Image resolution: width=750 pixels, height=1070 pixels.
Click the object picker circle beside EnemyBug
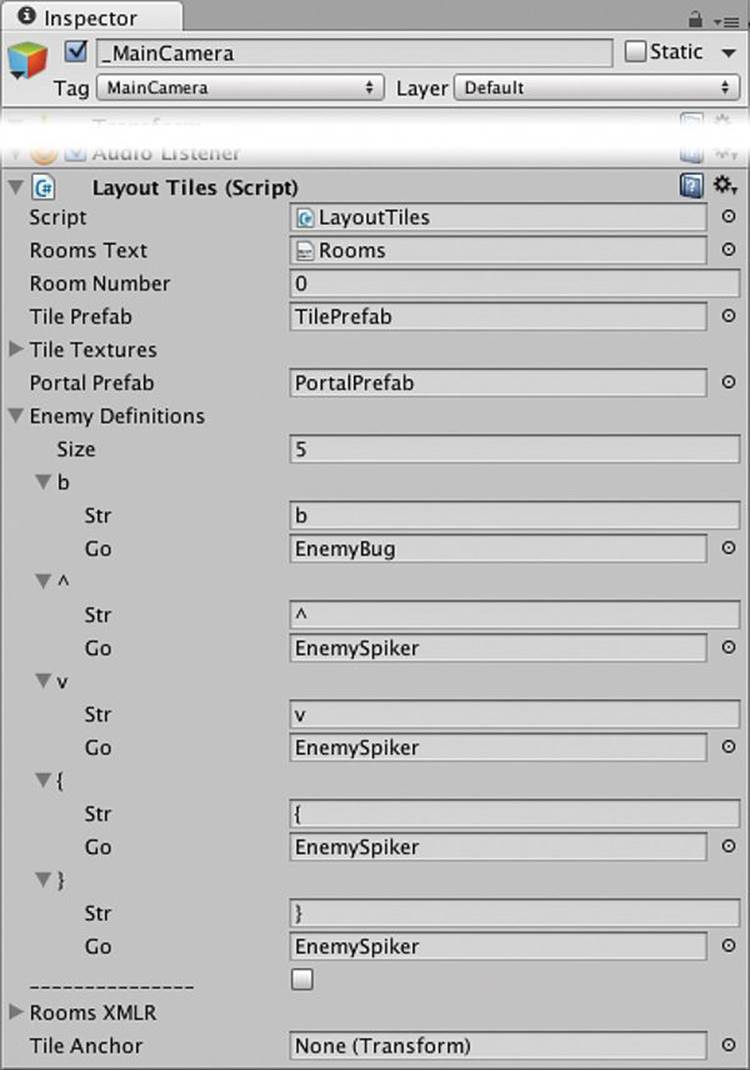(x=728, y=548)
